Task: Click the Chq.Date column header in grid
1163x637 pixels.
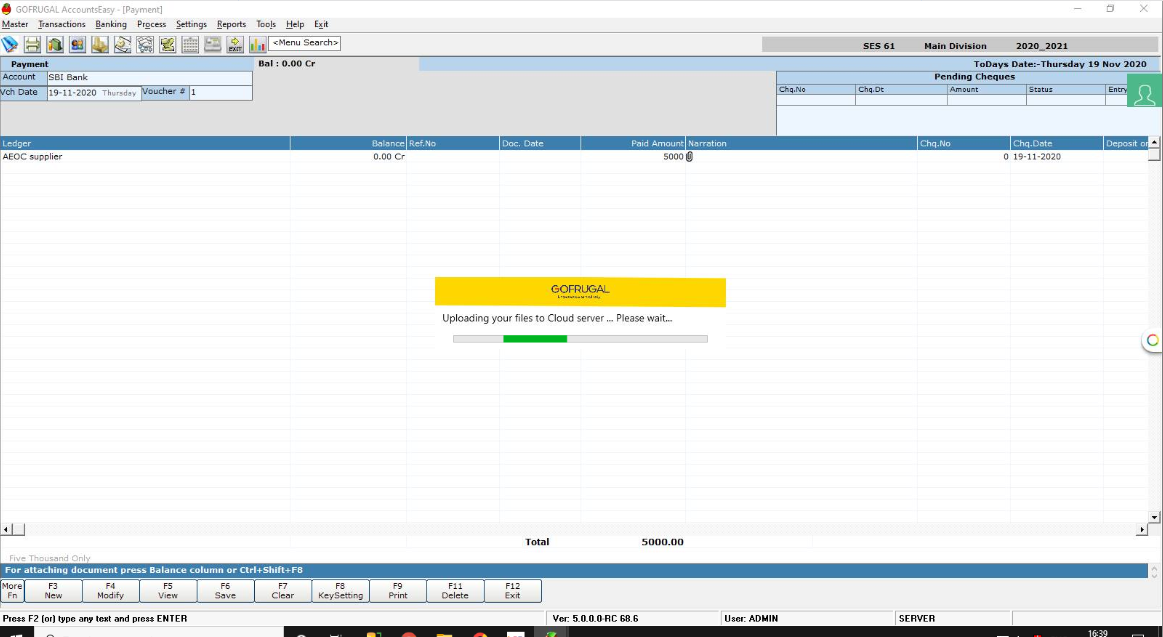Action: (1057, 143)
